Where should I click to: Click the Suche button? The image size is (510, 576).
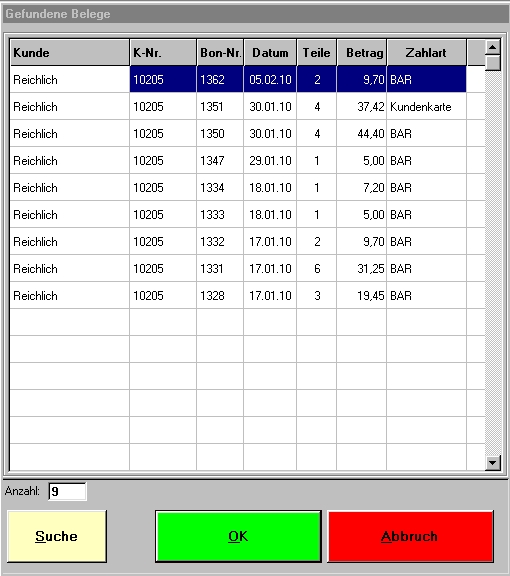pos(57,536)
